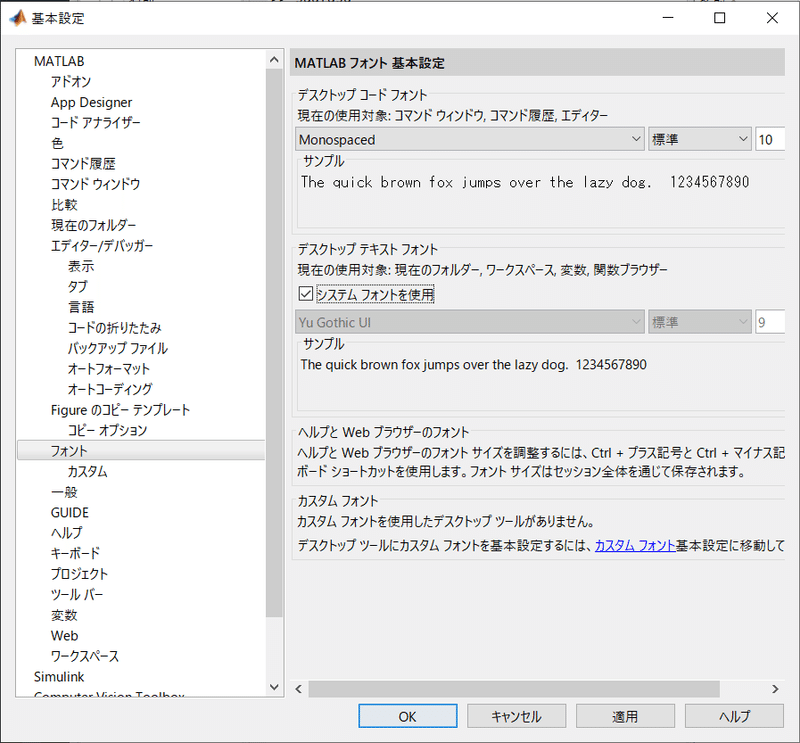Viewport: 800px width, 743px height.
Task: Select 比較 in the tree
Action: [x=64, y=205]
